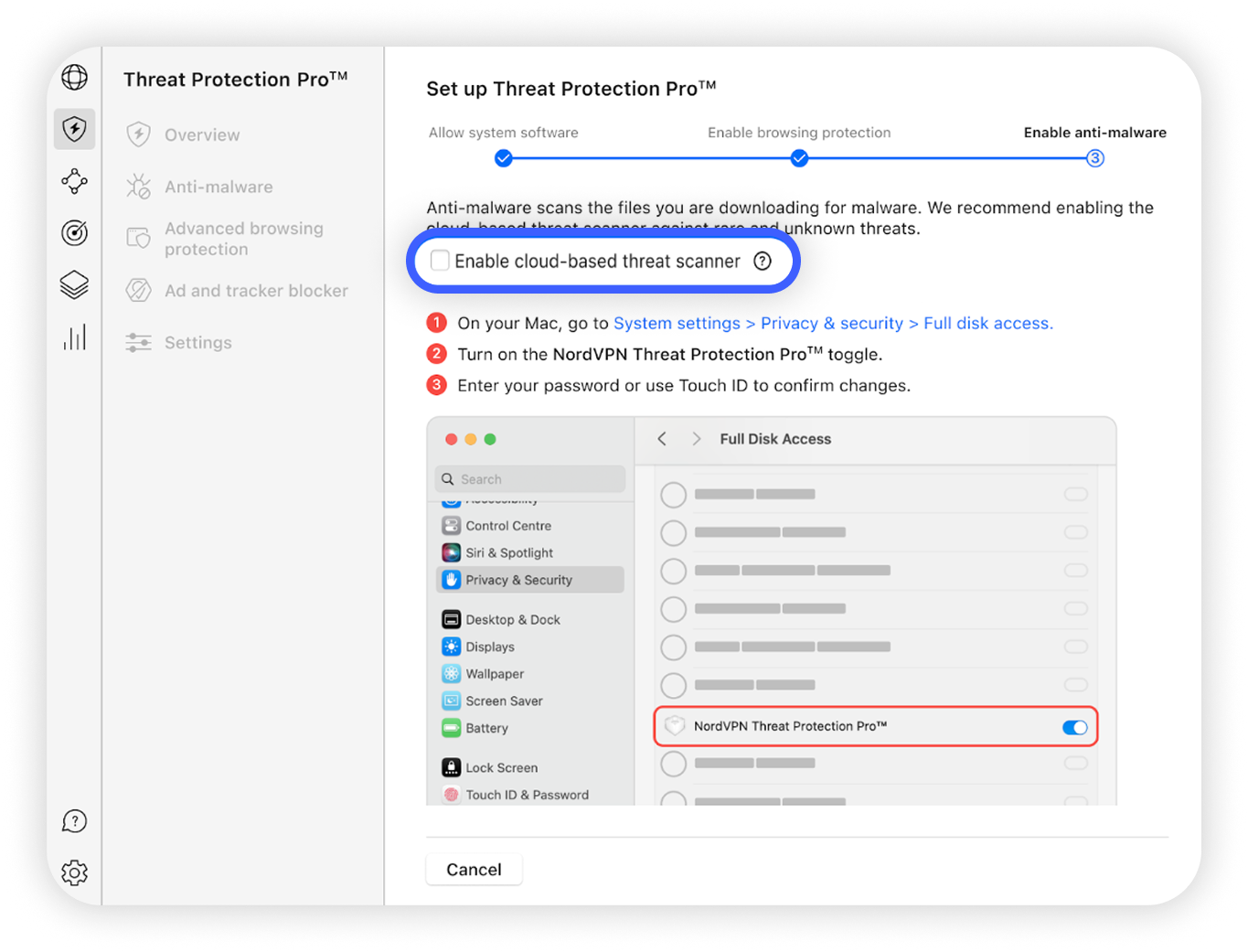The height and width of the screenshot is (952, 1248).
Task: Enable the cloud-based threat scanner checkbox
Action: click(x=440, y=260)
